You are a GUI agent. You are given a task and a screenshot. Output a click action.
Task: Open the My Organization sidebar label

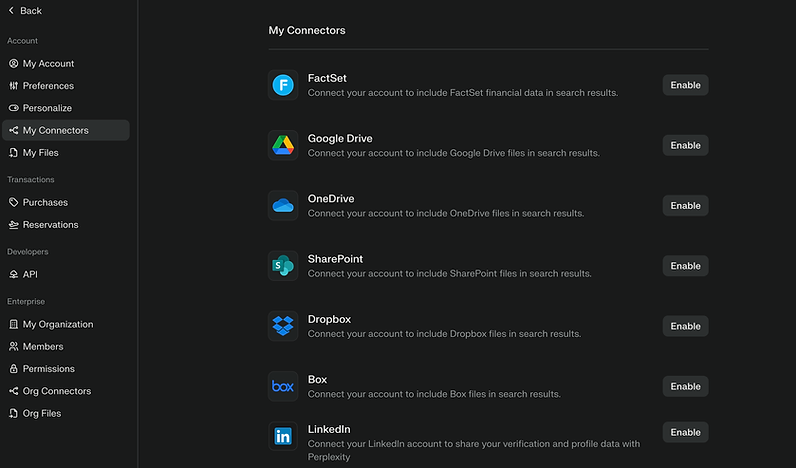click(x=58, y=324)
